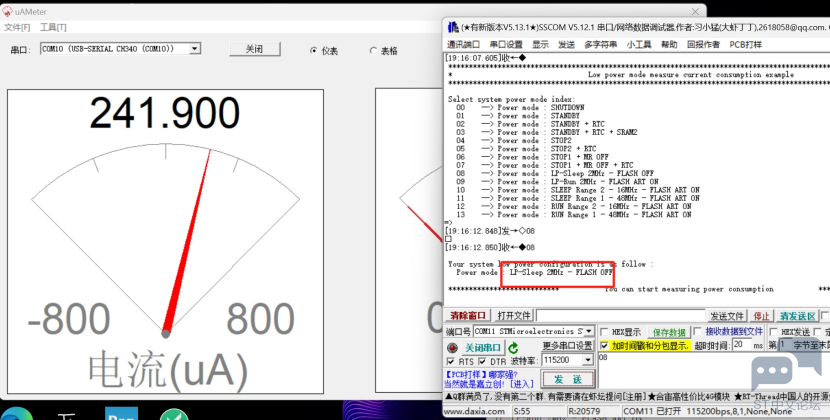Click the red 停止 button
Screen dimensions: 830x420
pos(761,316)
